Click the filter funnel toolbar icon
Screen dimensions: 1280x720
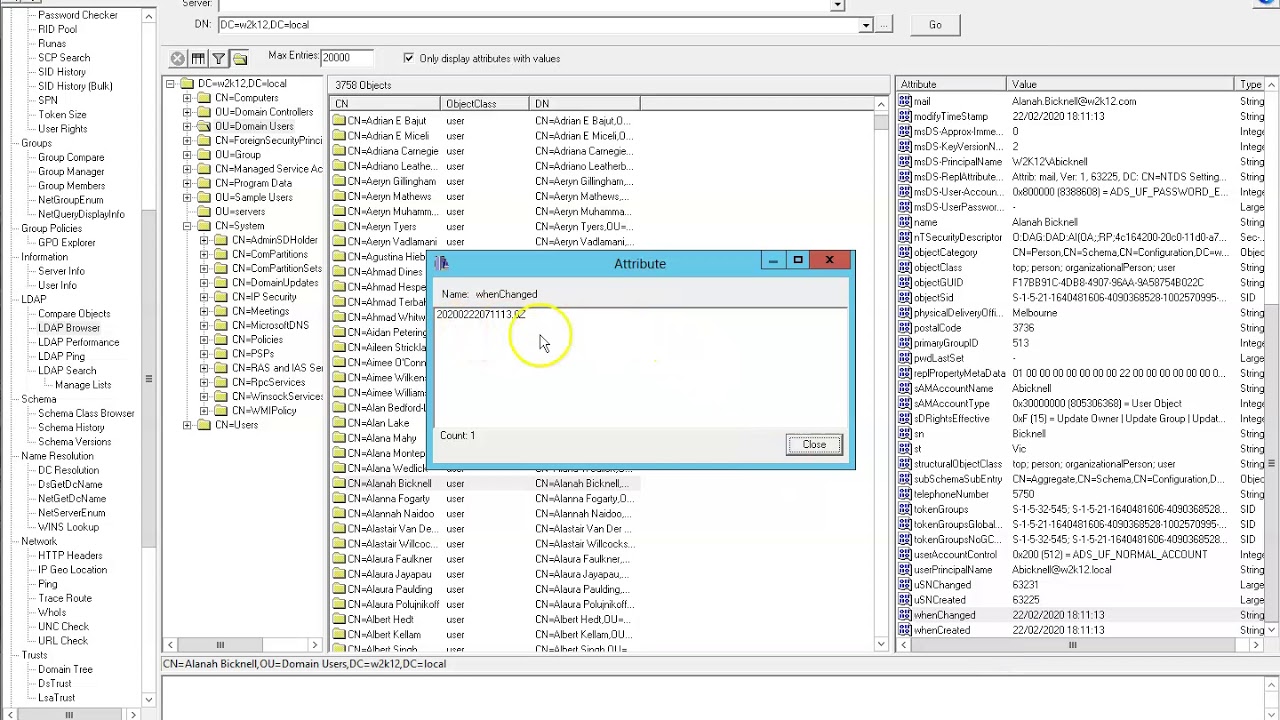(x=218, y=59)
